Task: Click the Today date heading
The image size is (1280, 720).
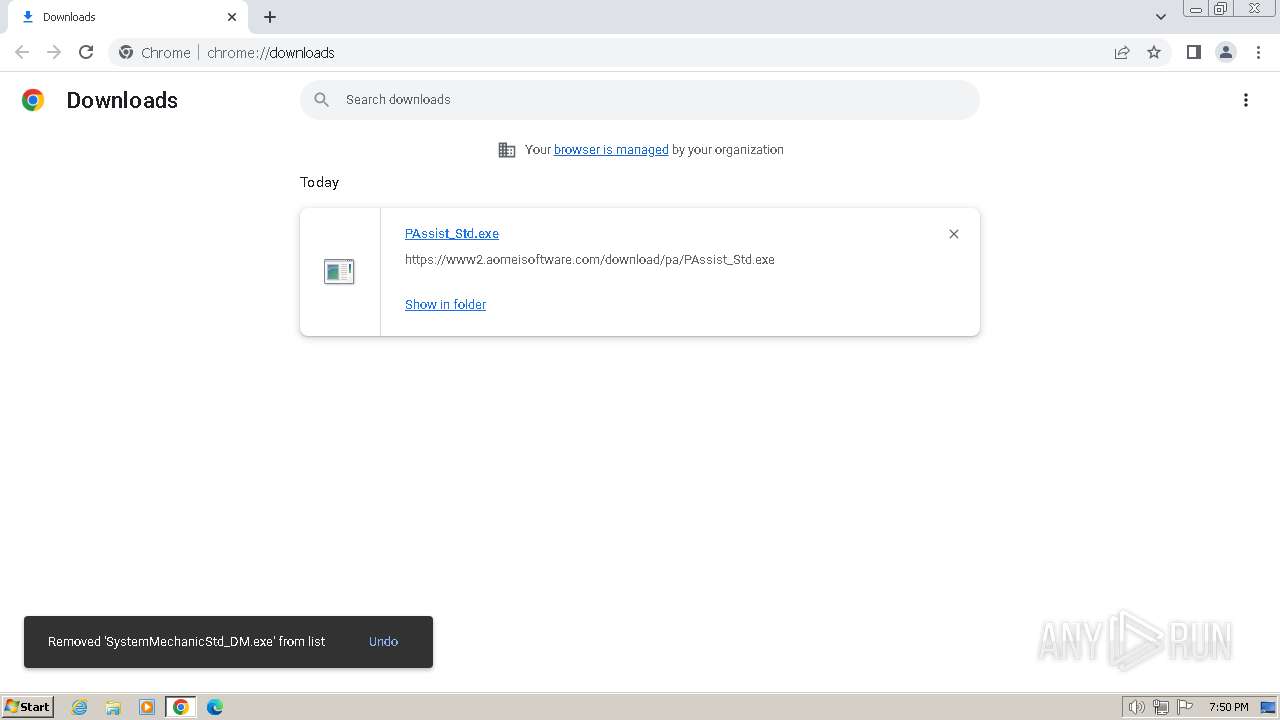Action: point(319,182)
